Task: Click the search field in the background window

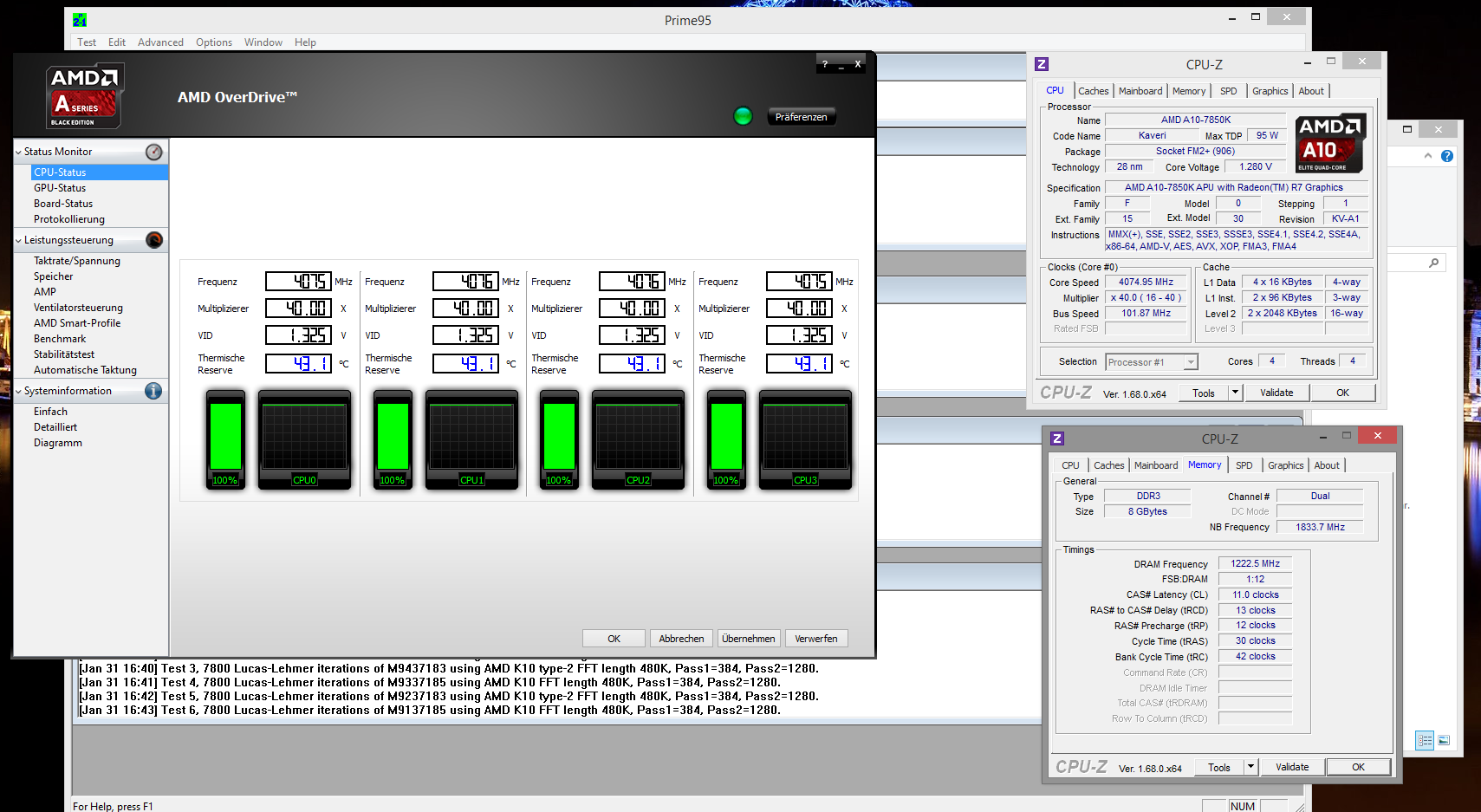Action: [1417, 263]
